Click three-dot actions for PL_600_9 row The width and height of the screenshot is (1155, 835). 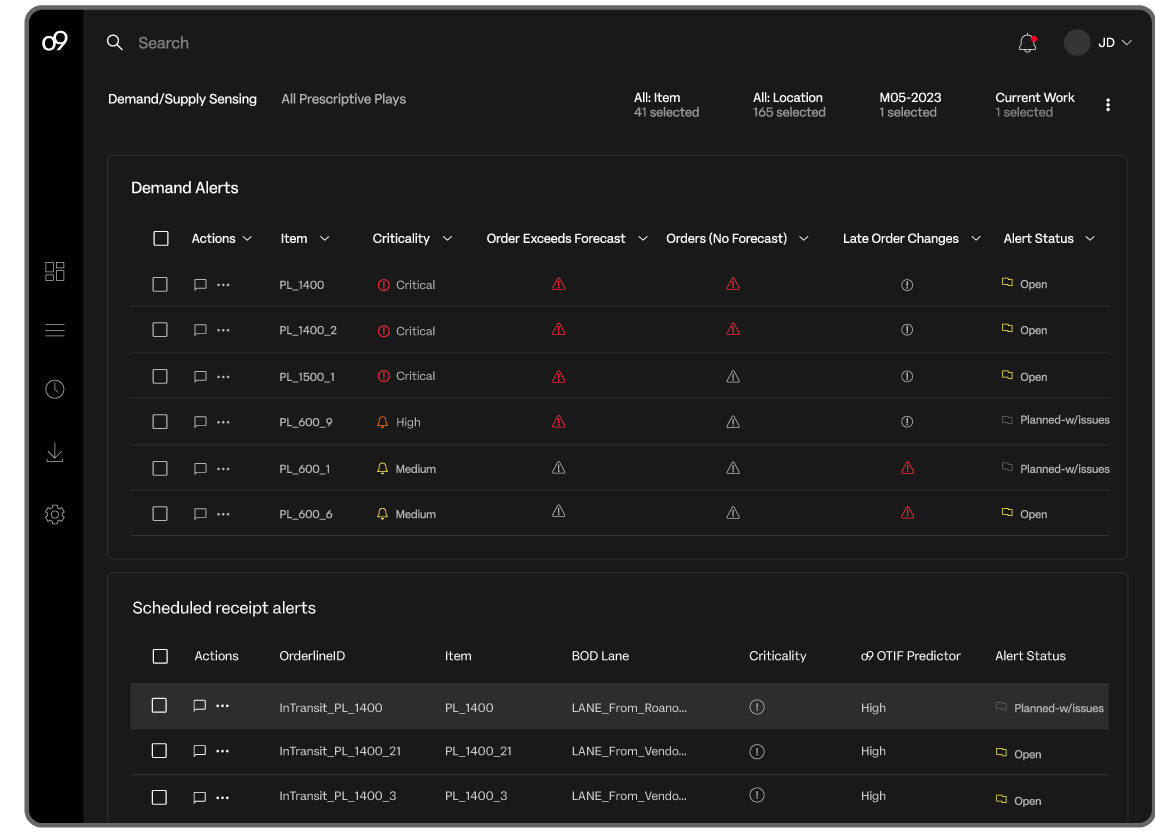tap(223, 422)
